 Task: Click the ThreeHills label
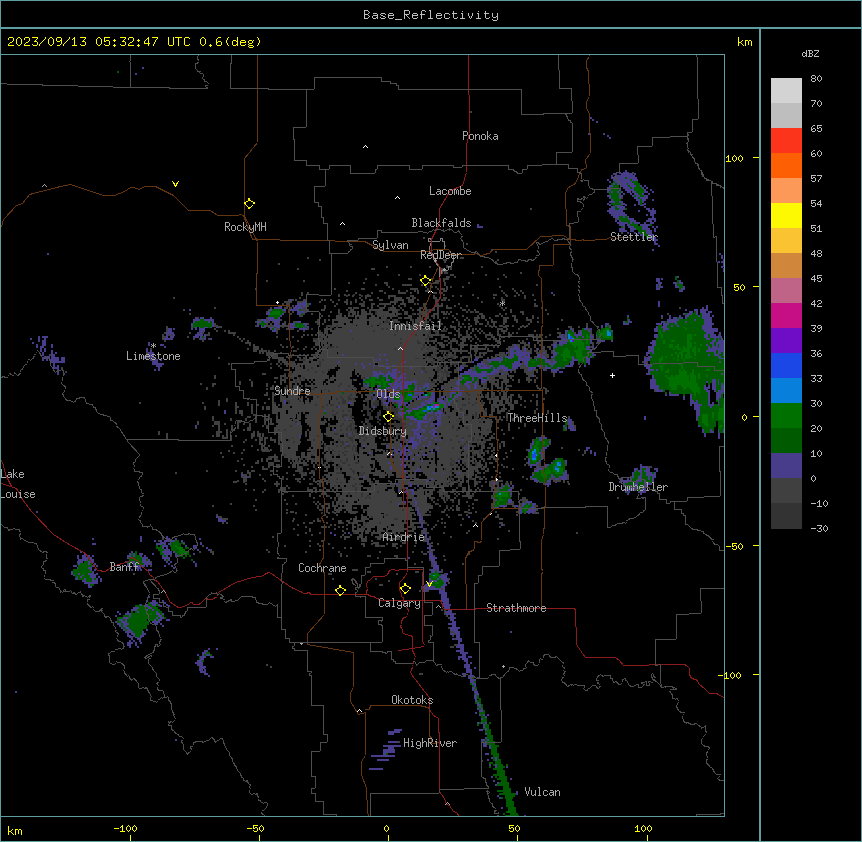click(537, 418)
